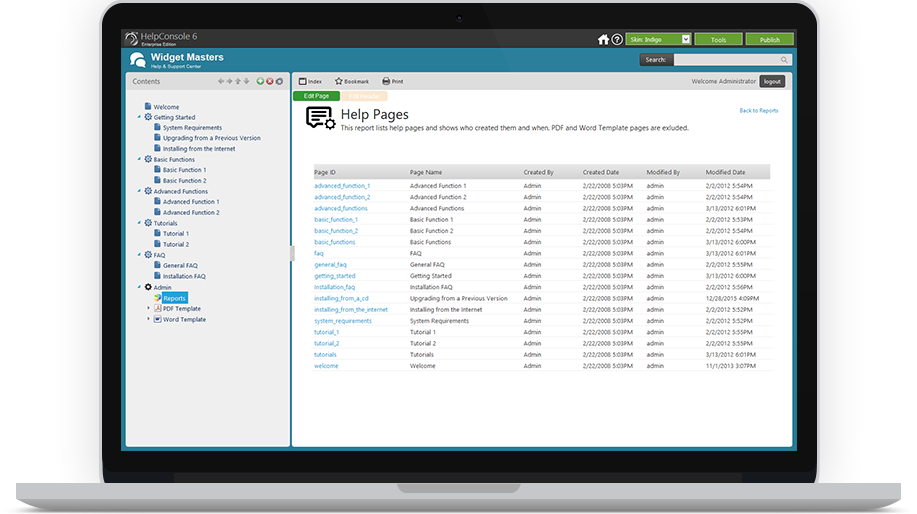The width and height of the screenshot is (917, 514).
Task: Select Installation FAQ in contents tree
Action: (x=184, y=276)
